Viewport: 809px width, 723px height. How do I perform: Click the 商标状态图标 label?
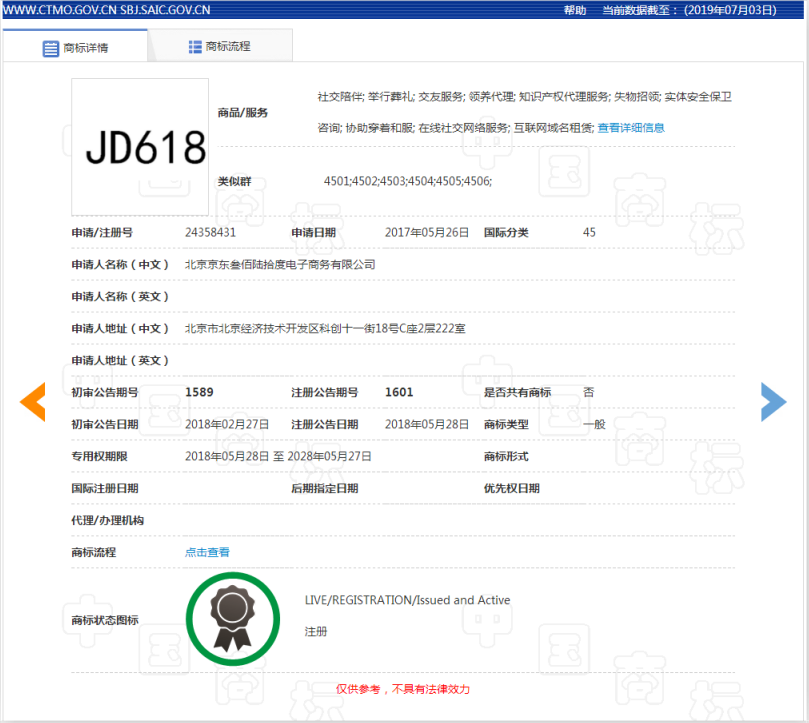pos(105,620)
